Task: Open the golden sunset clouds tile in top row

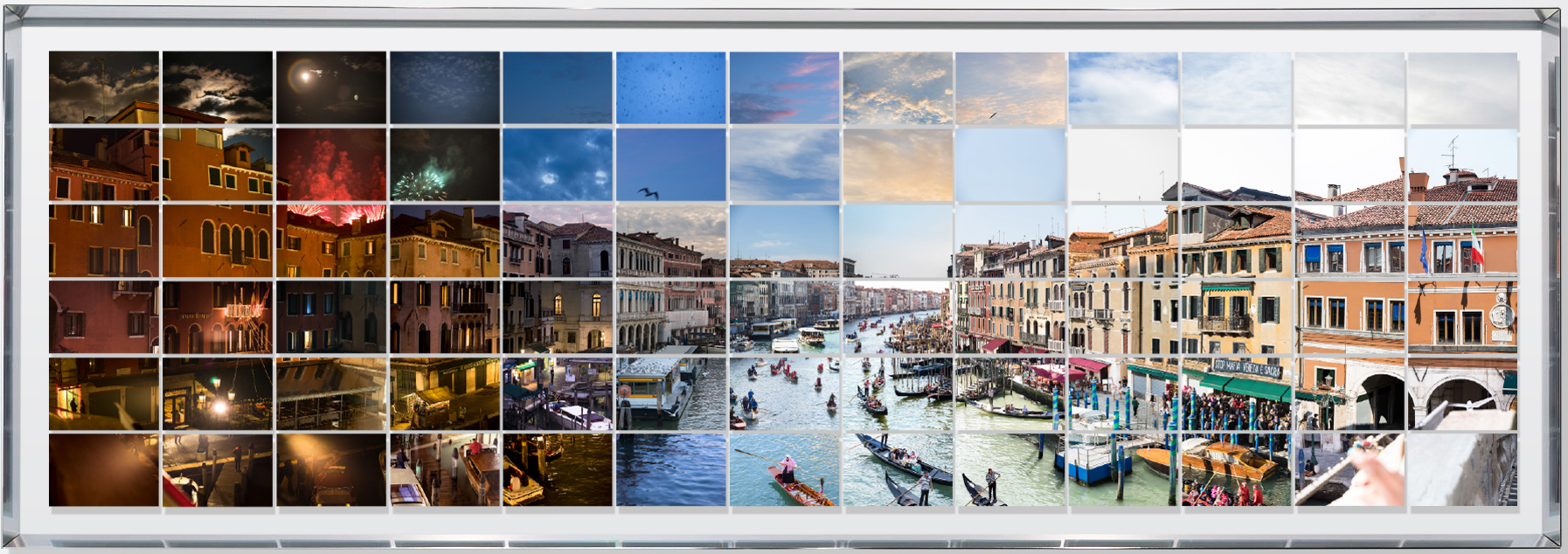Action: click(898, 87)
